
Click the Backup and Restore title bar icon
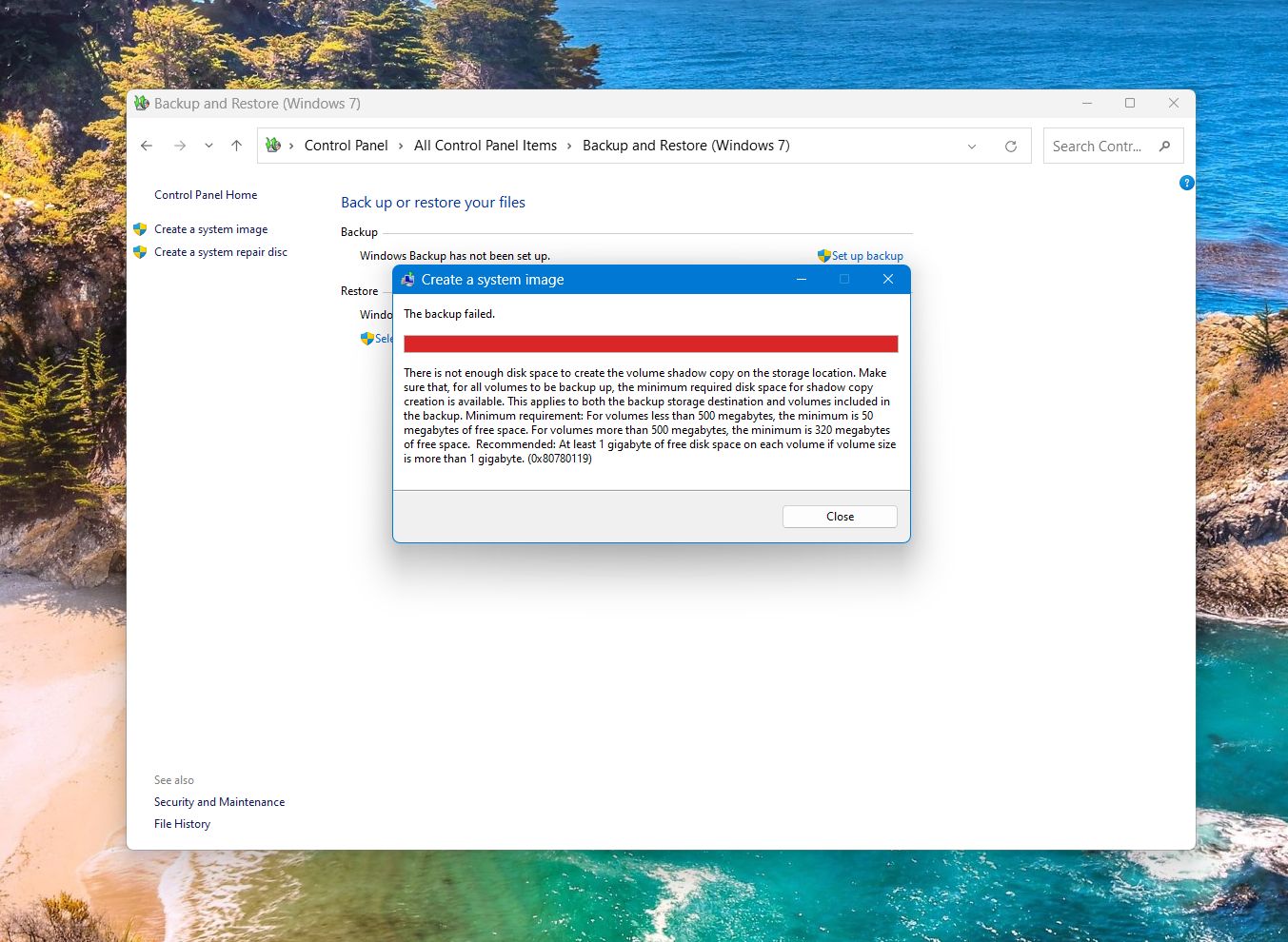[142, 104]
